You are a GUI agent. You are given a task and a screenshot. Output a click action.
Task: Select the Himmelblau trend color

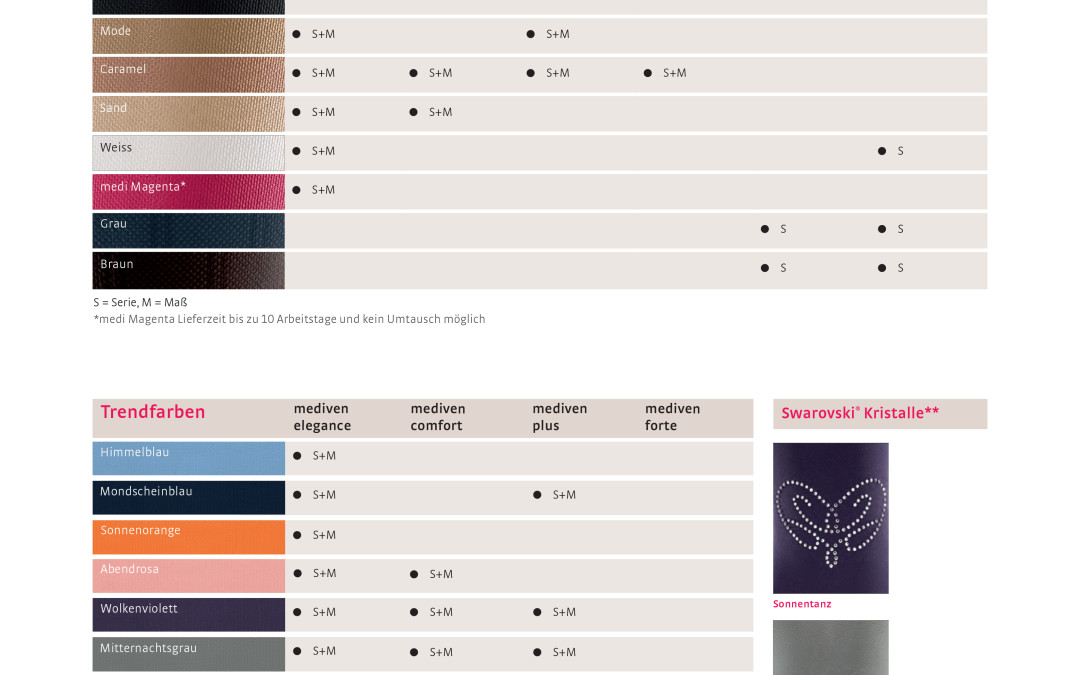tap(188, 458)
